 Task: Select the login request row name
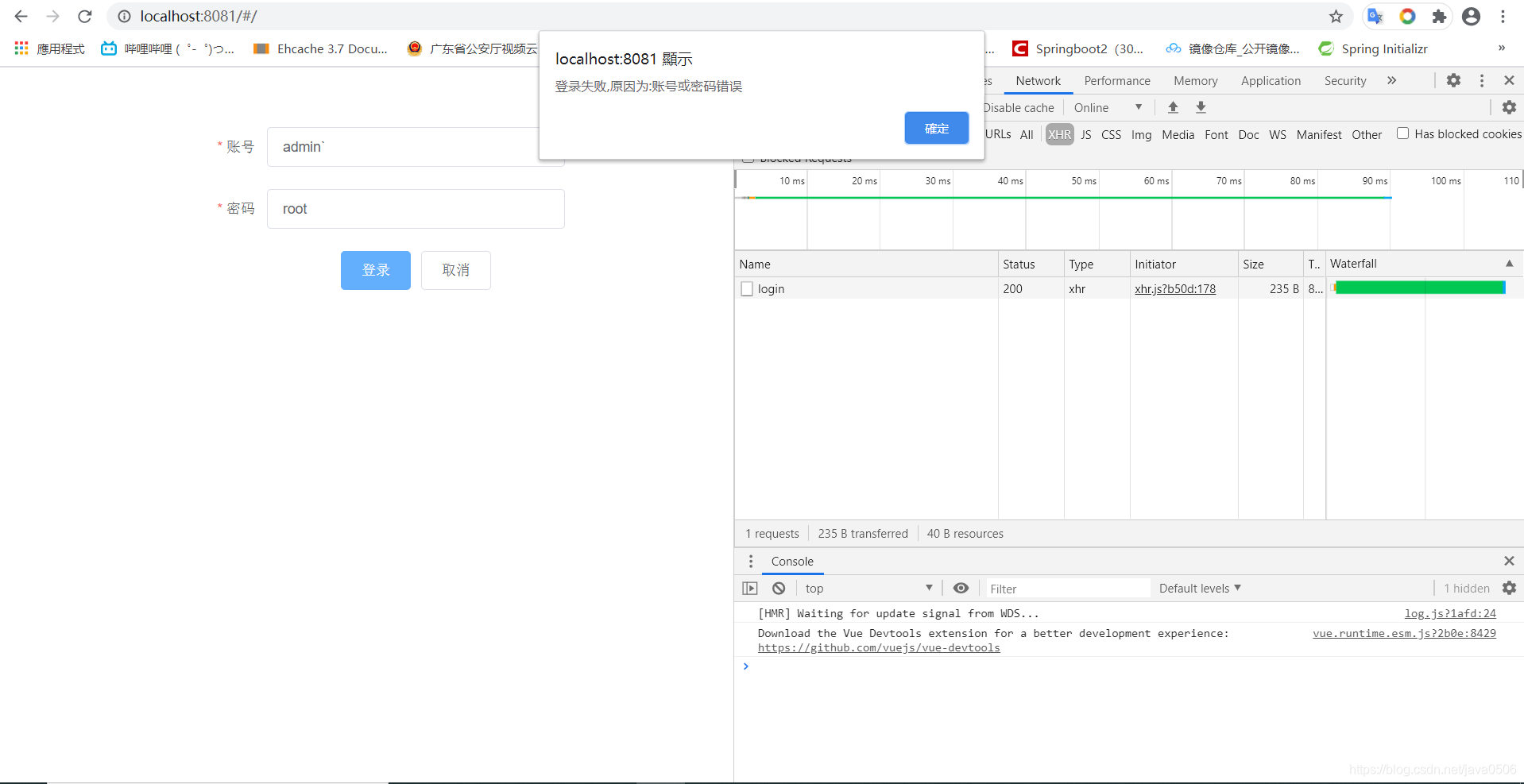(771, 289)
